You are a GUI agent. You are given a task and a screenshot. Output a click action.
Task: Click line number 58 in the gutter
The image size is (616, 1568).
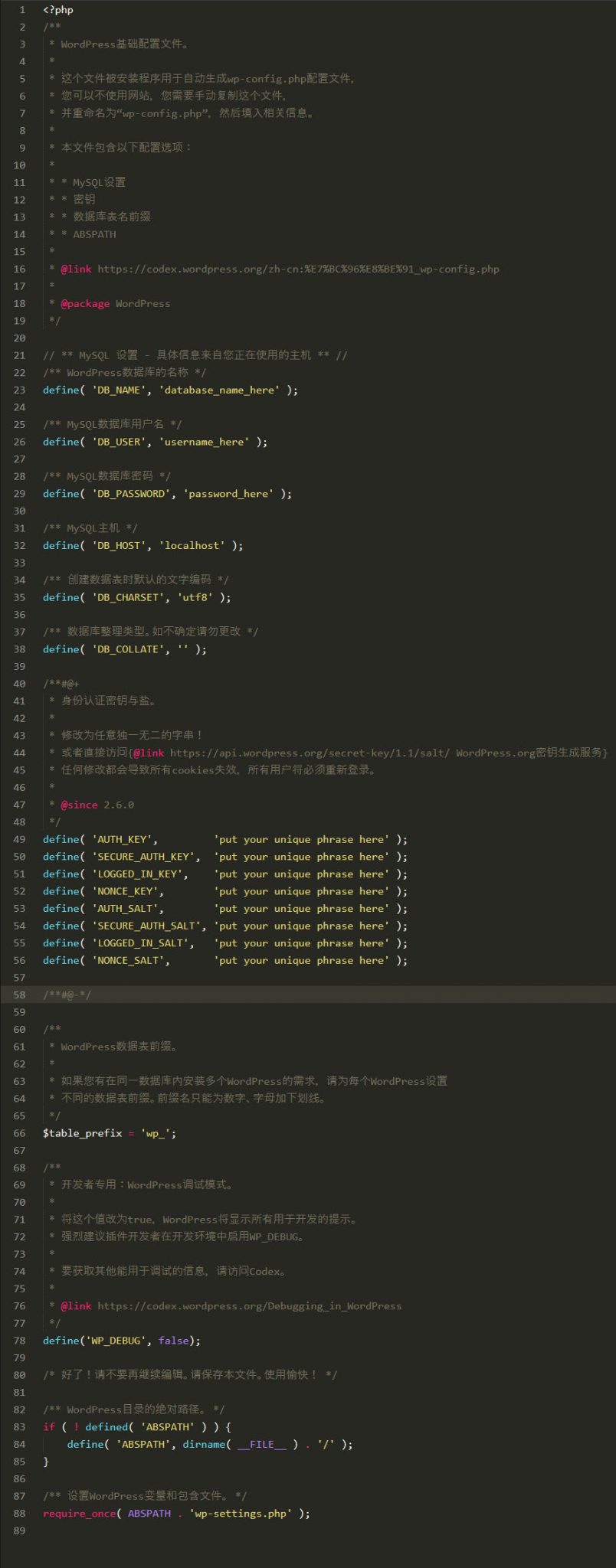(19, 995)
